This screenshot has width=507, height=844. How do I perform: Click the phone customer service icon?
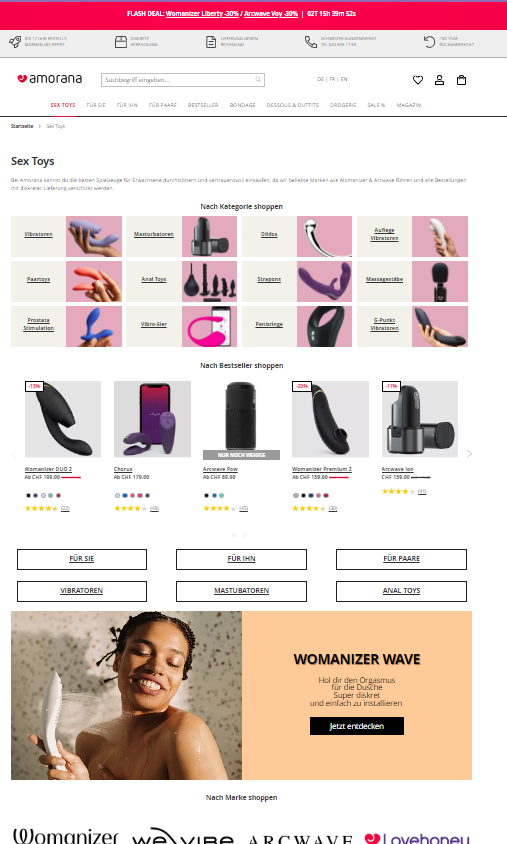click(311, 41)
